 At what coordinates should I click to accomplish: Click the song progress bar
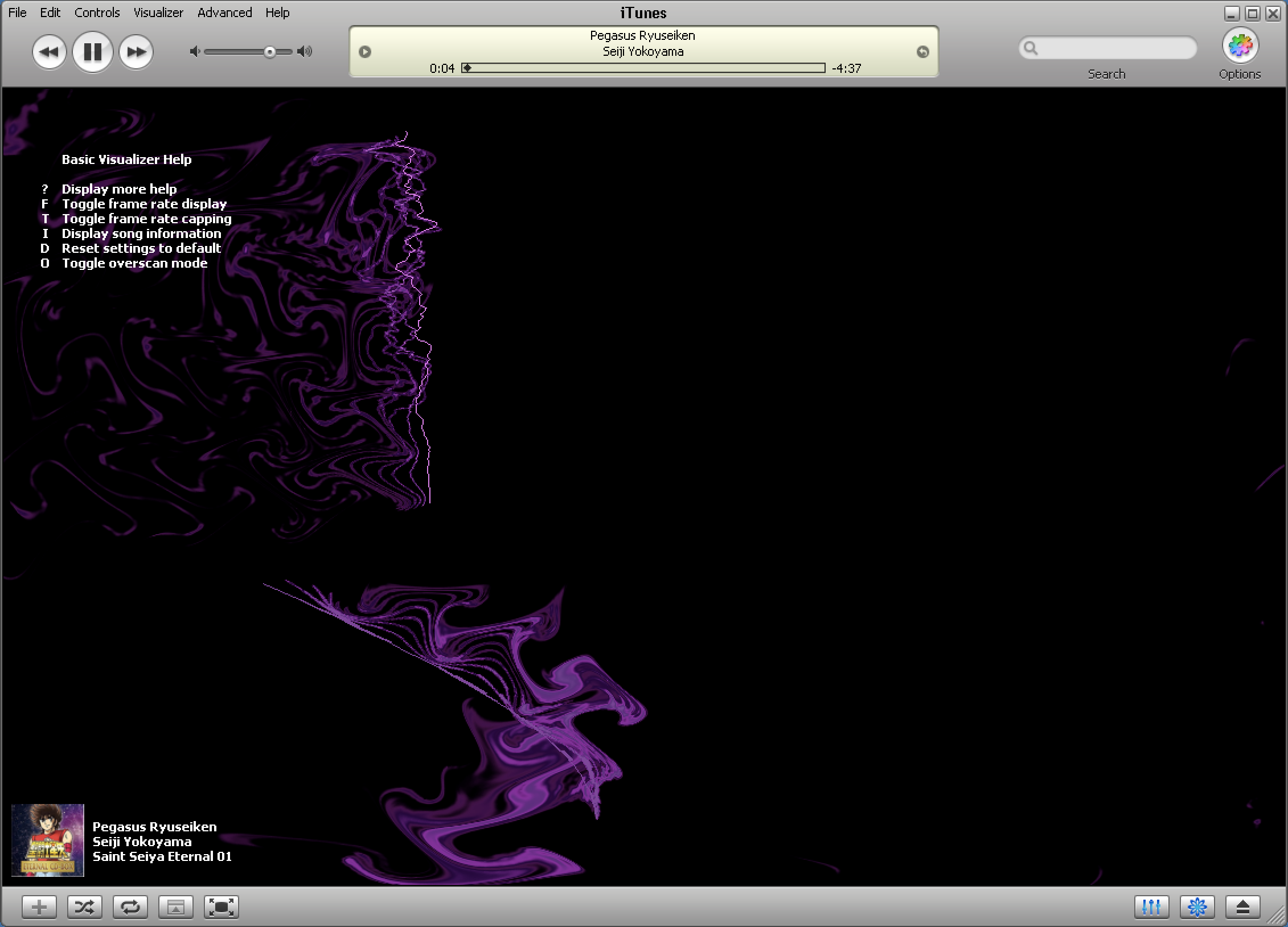[x=643, y=68]
